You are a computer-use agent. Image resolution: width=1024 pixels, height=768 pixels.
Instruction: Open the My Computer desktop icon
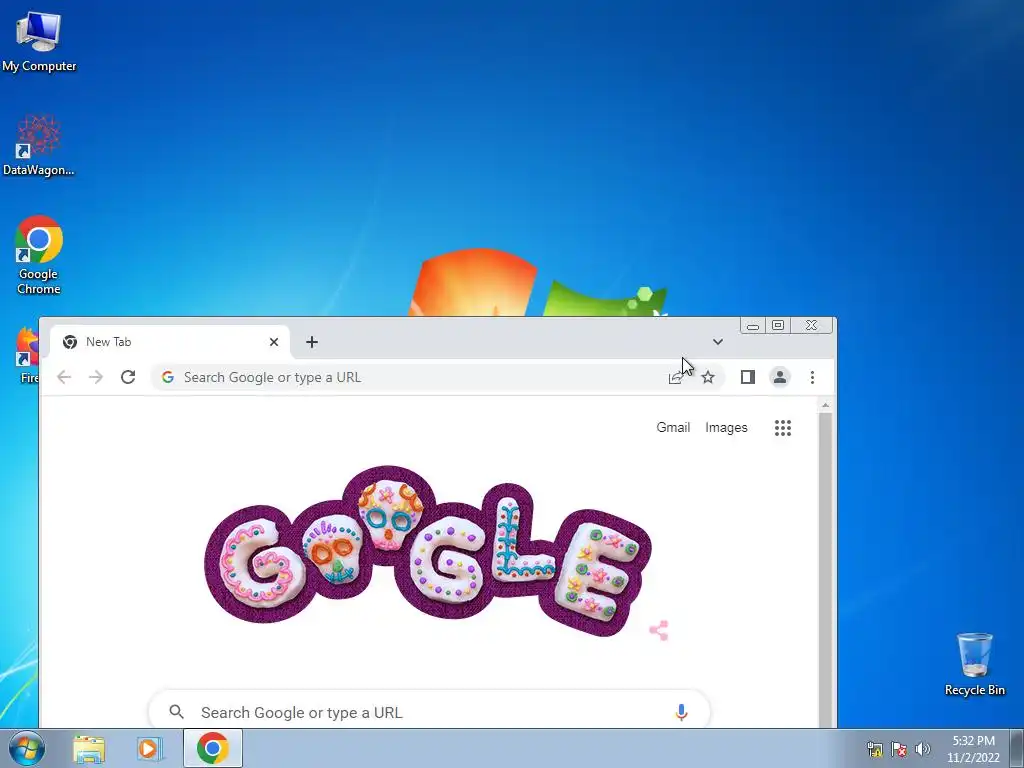coord(39,41)
